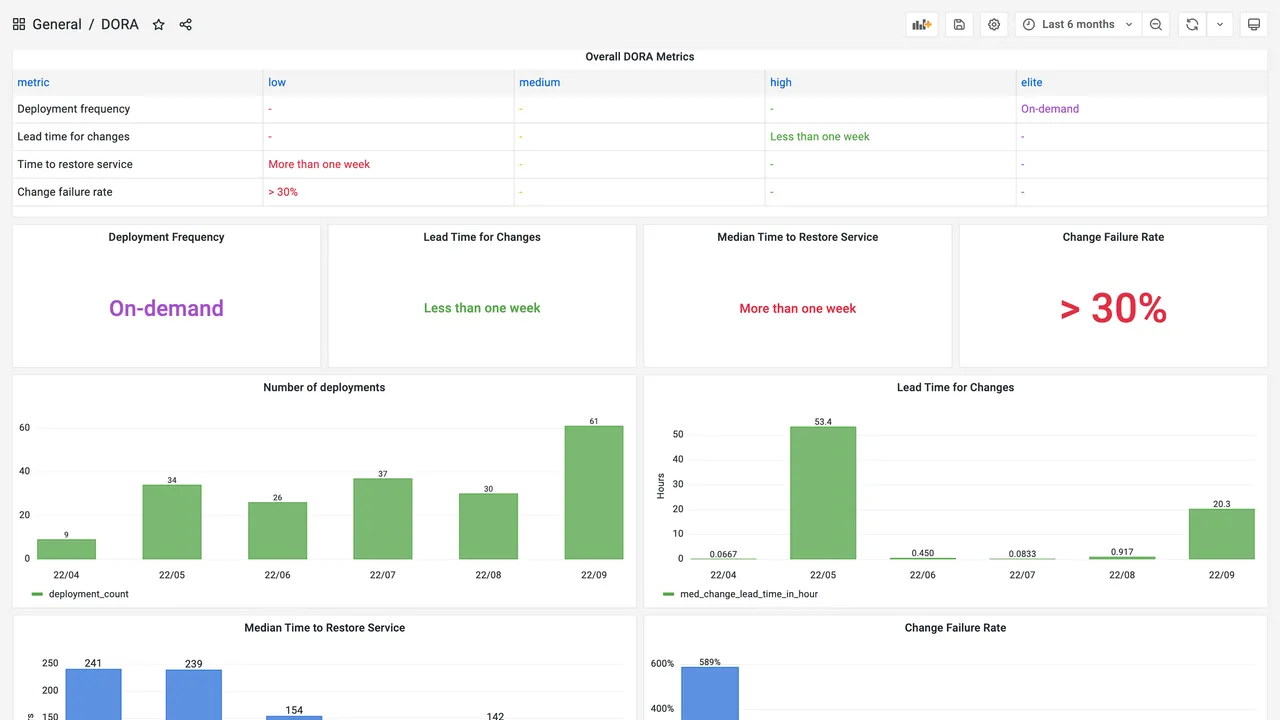This screenshot has height=720, width=1280.
Task: Open the dashboards grid icon beside General
Action: (x=19, y=24)
